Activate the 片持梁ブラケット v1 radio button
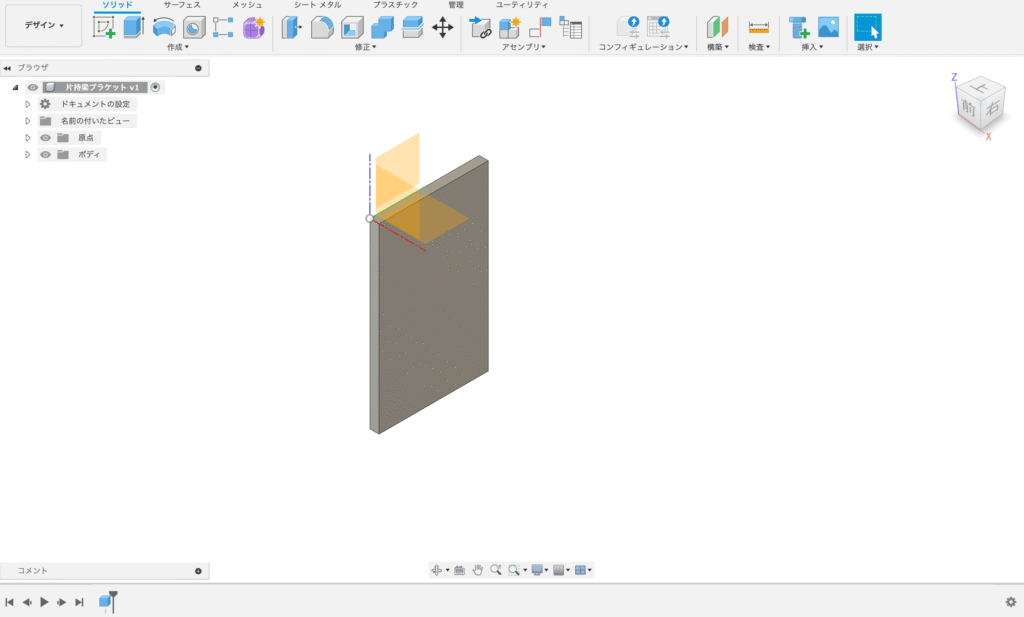This screenshot has width=1024, height=617. pos(156,87)
